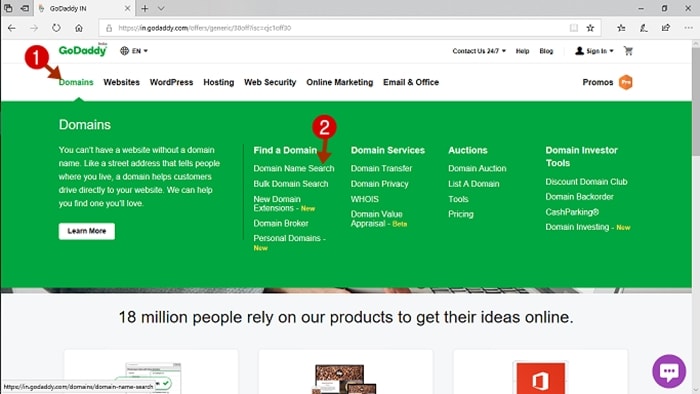Show tab previews chevron

pyautogui.click(x=161, y=8)
